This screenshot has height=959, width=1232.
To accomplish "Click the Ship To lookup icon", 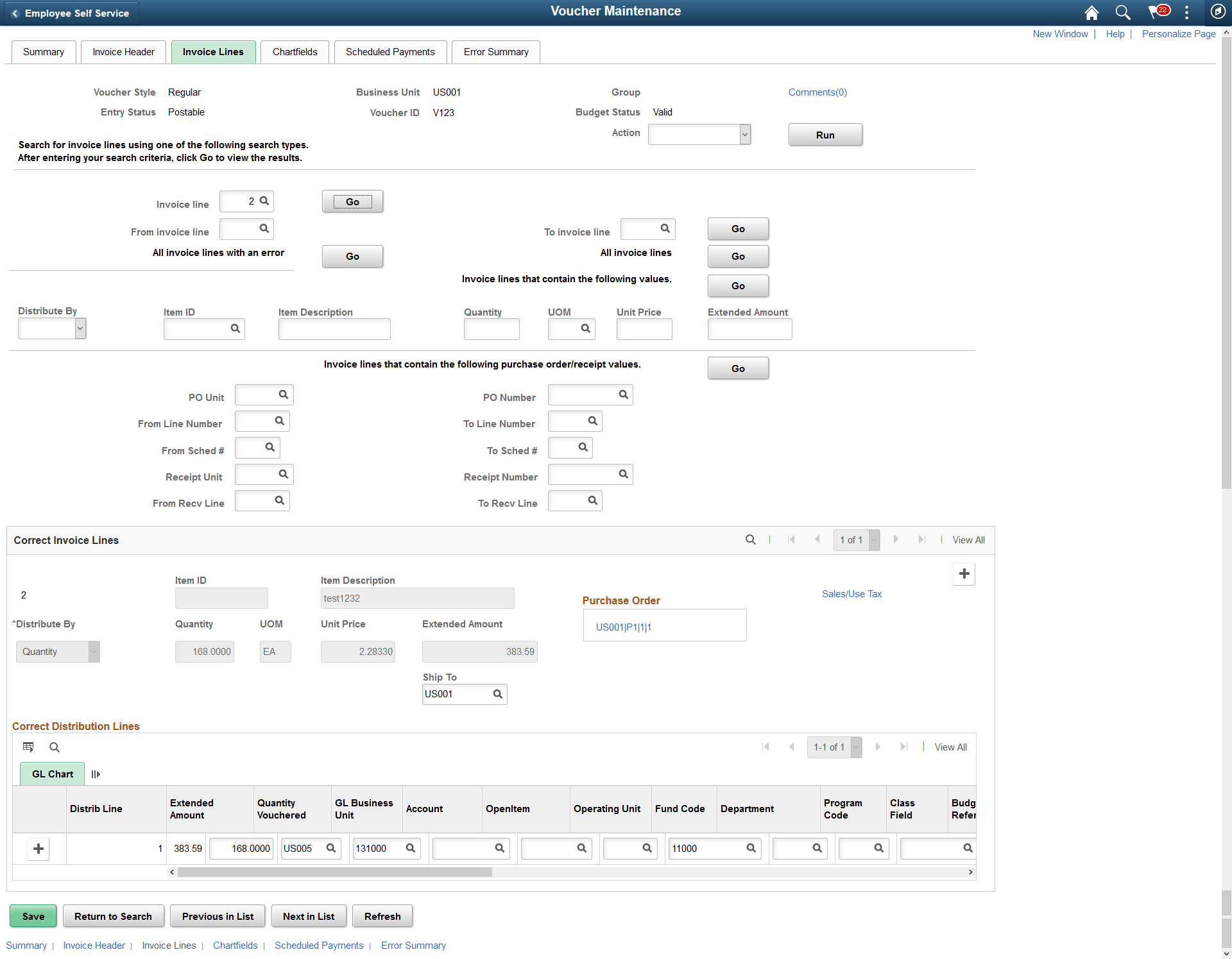I will click(x=497, y=694).
